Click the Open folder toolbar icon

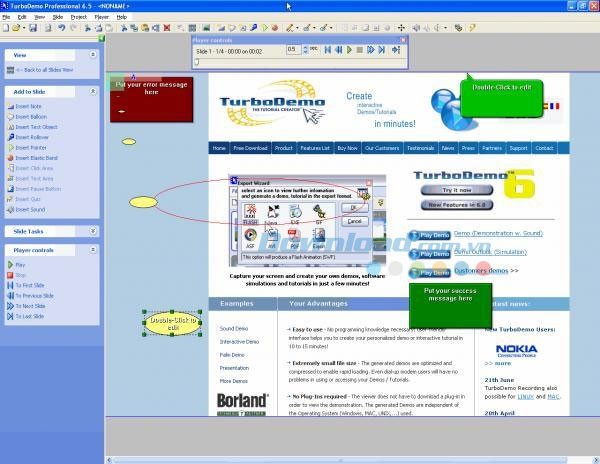coord(16,28)
